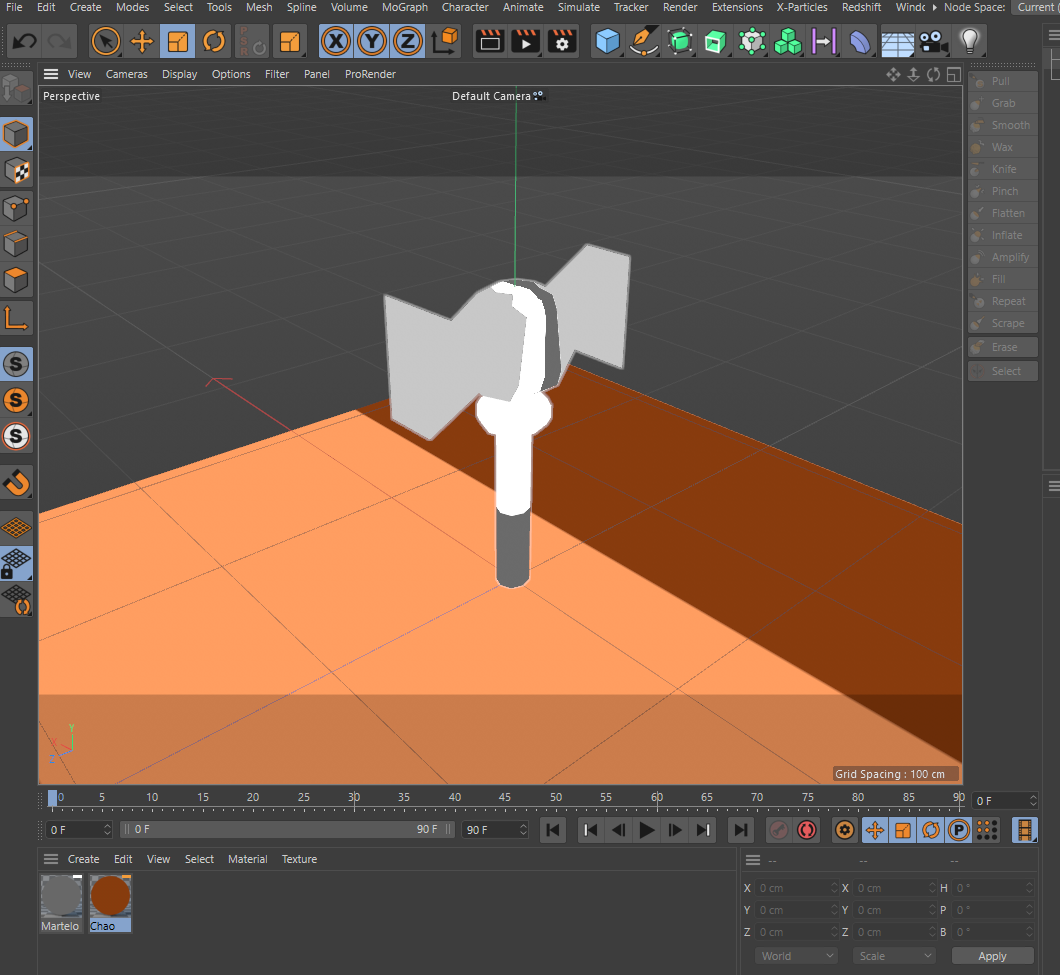
Task: Click the Record Active Objects button
Action: click(779, 830)
